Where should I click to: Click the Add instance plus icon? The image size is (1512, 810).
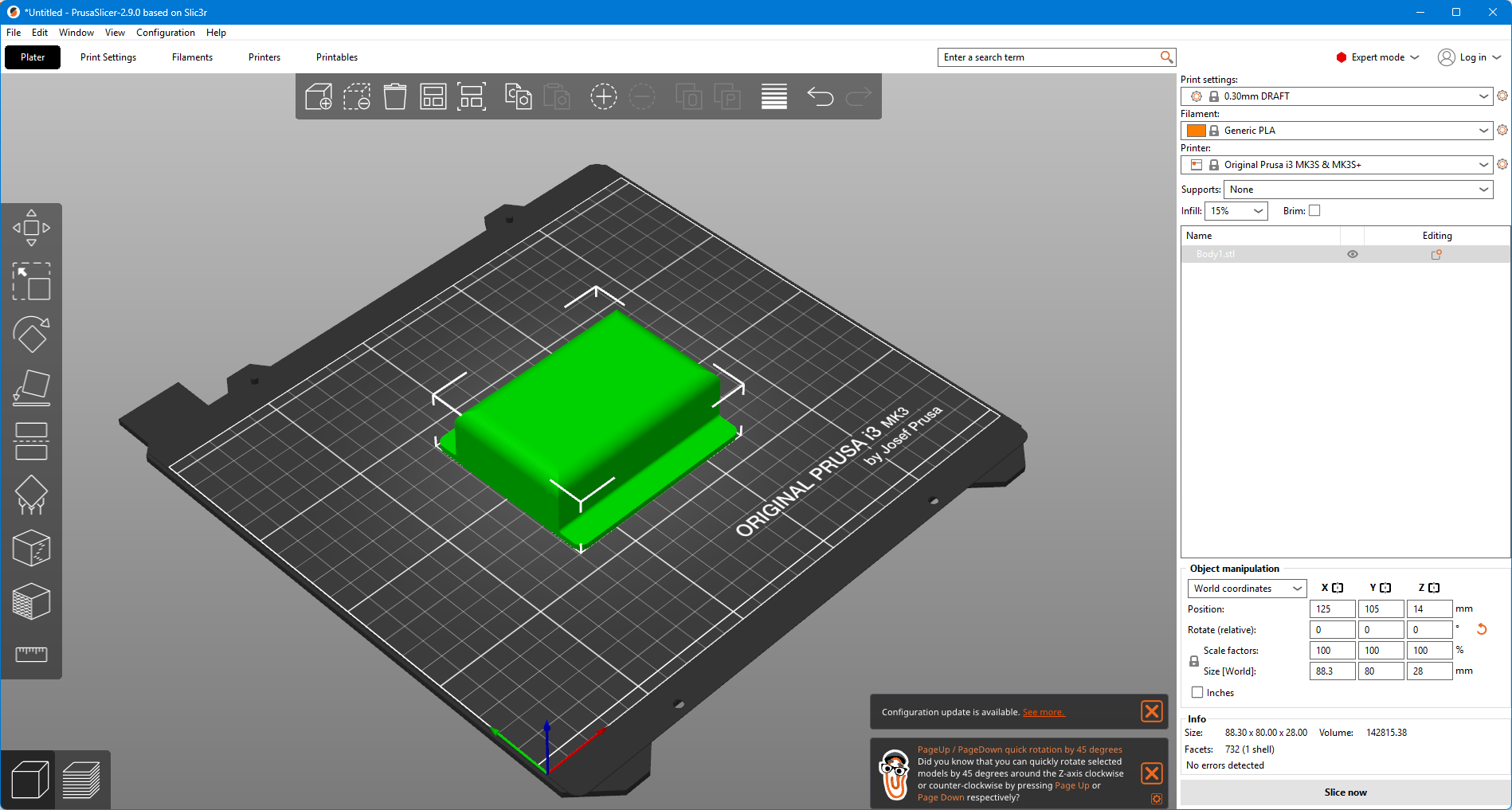point(603,96)
